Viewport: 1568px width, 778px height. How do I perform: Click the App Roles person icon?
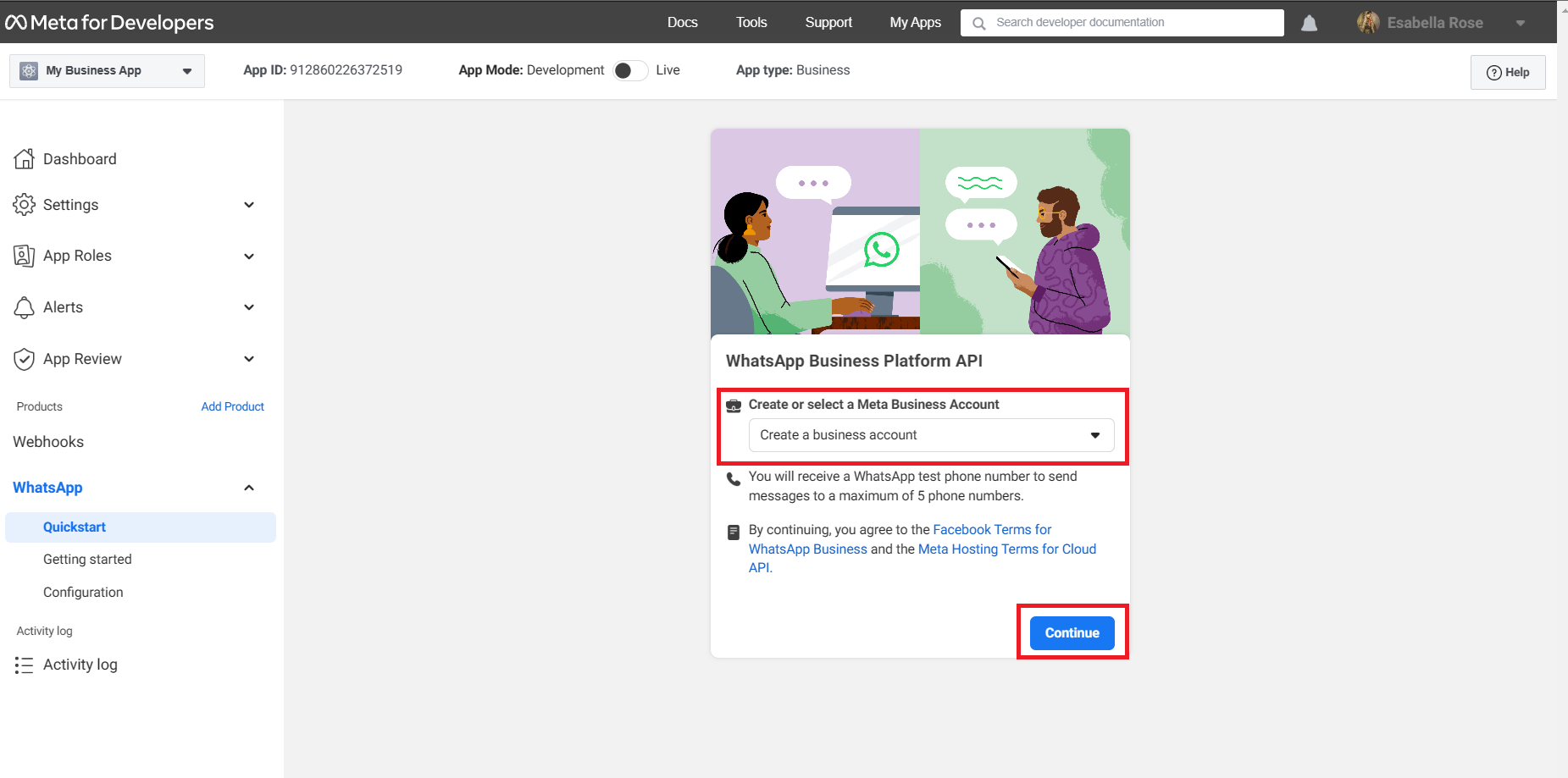[x=25, y=256]
